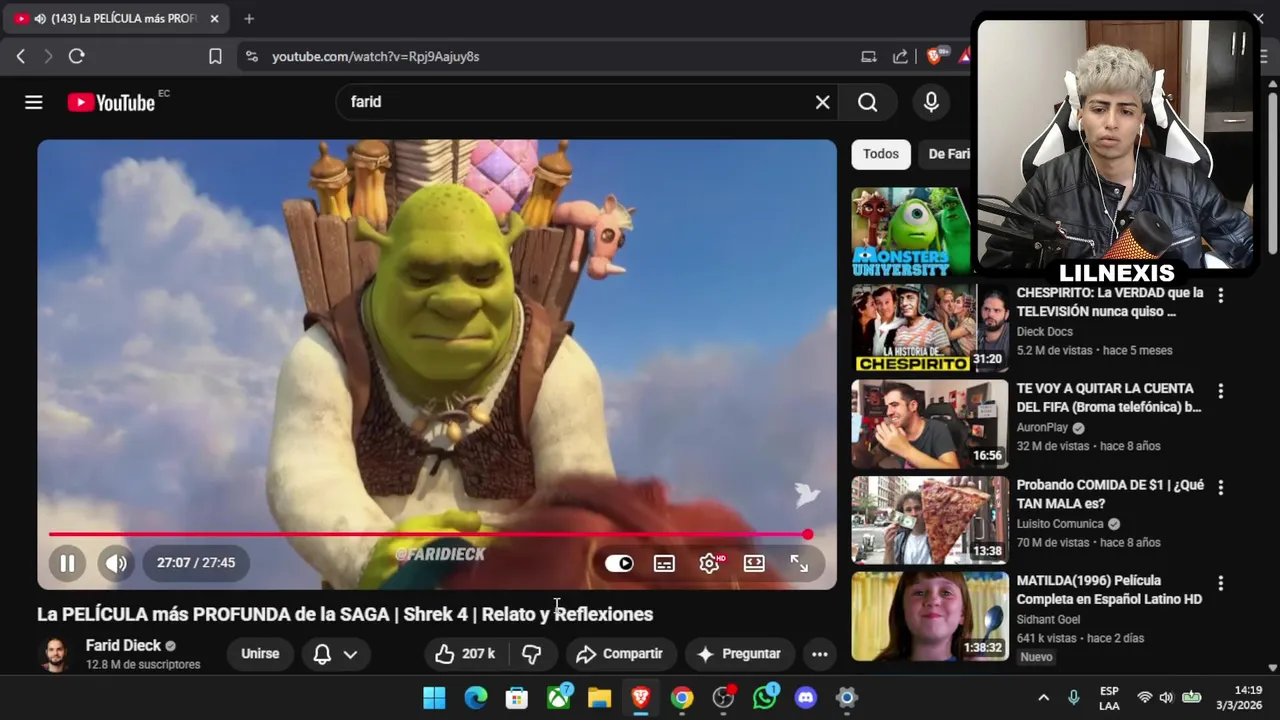Screen dimensions: 1280x720
Task: Mute the video volume
Action: point(116,563)
